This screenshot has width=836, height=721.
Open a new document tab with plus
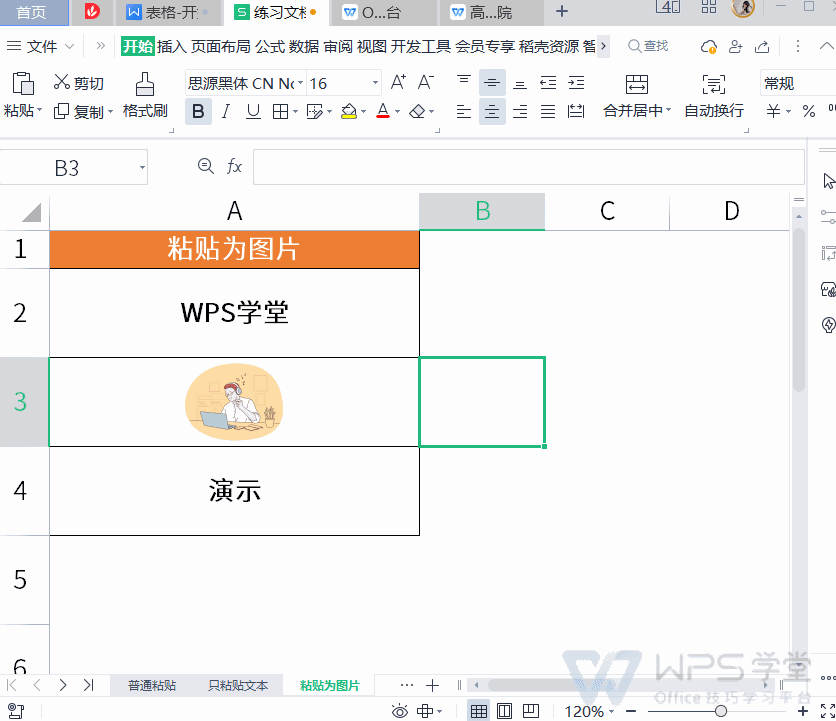coord(561,11)
